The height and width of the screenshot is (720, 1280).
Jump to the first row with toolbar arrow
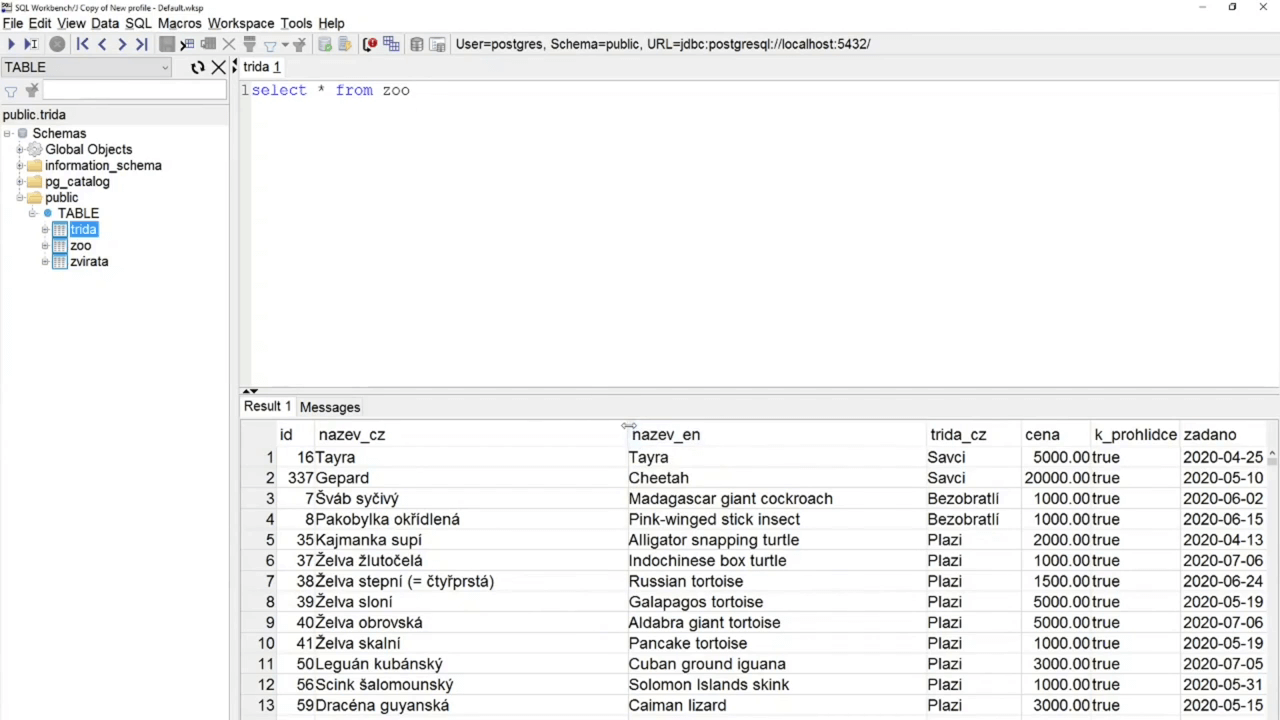82,44
